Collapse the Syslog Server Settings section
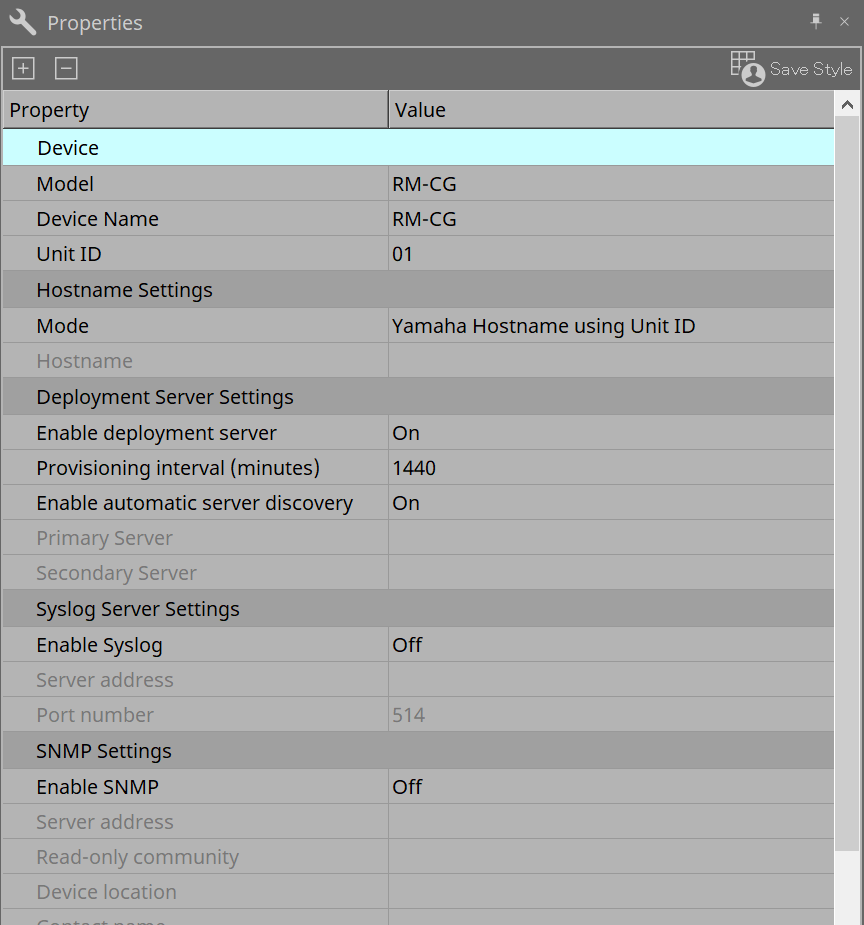This screenshot has height=925, width=864. pos(138,609)
